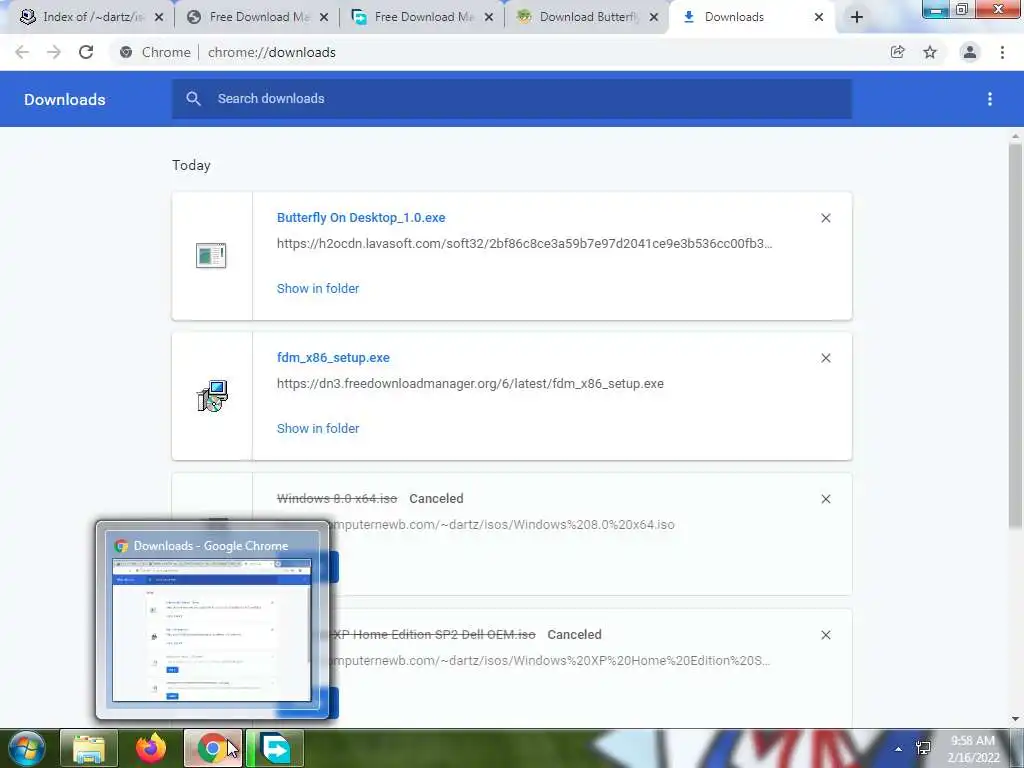Show fdm_x86_setup.exe in folder

(318, 428)
